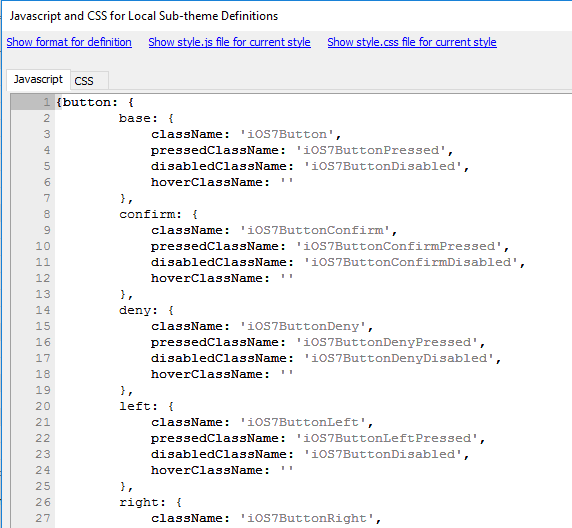Select the Javascript tab
This screenshot has height=528, width=572.
(38, 79)
